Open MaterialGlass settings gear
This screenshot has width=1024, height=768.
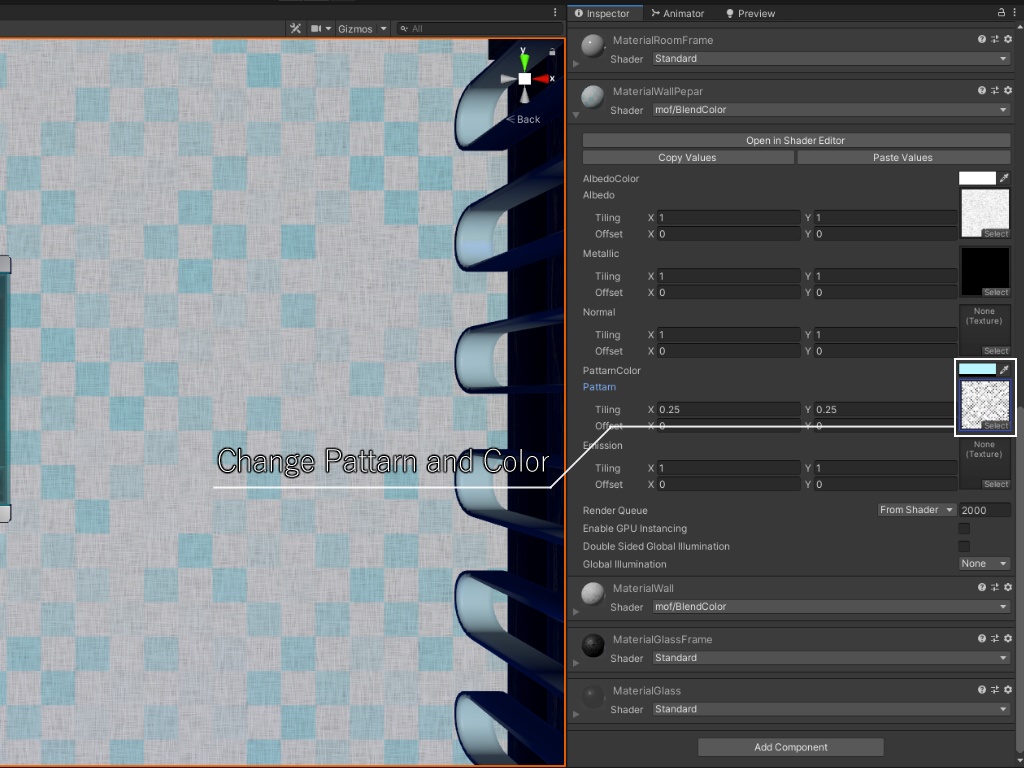pyautogui.click(x=1008, y=690)
